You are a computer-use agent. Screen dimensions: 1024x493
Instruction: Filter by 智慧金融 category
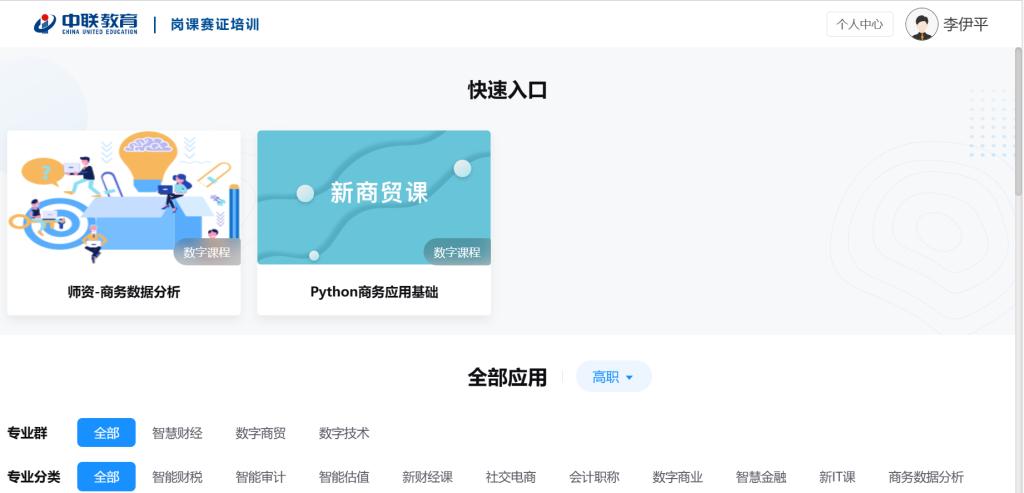pos(761,477)
